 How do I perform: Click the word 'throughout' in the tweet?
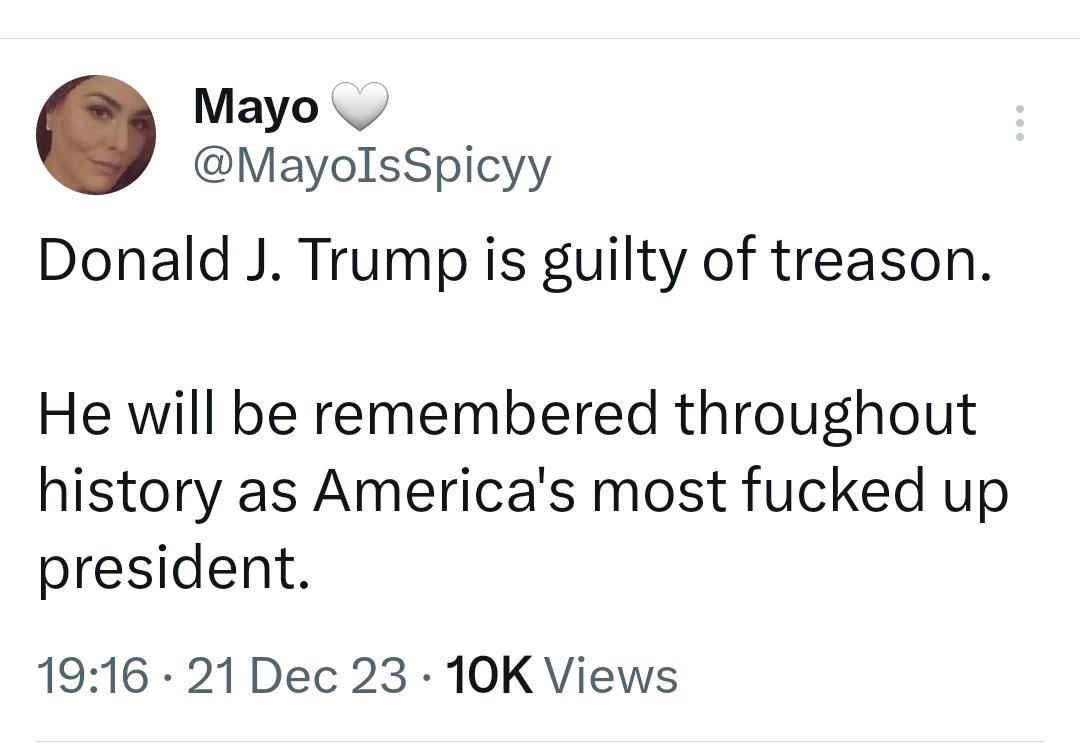coord(826,413)
